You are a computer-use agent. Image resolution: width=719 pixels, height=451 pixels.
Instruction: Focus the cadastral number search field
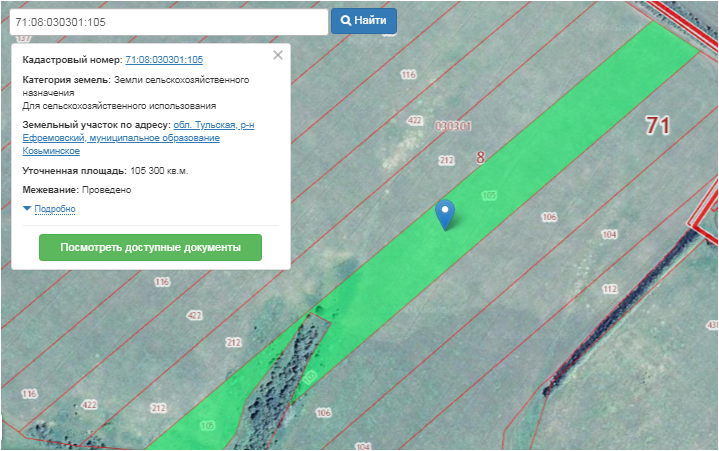[x=168, y=21]
